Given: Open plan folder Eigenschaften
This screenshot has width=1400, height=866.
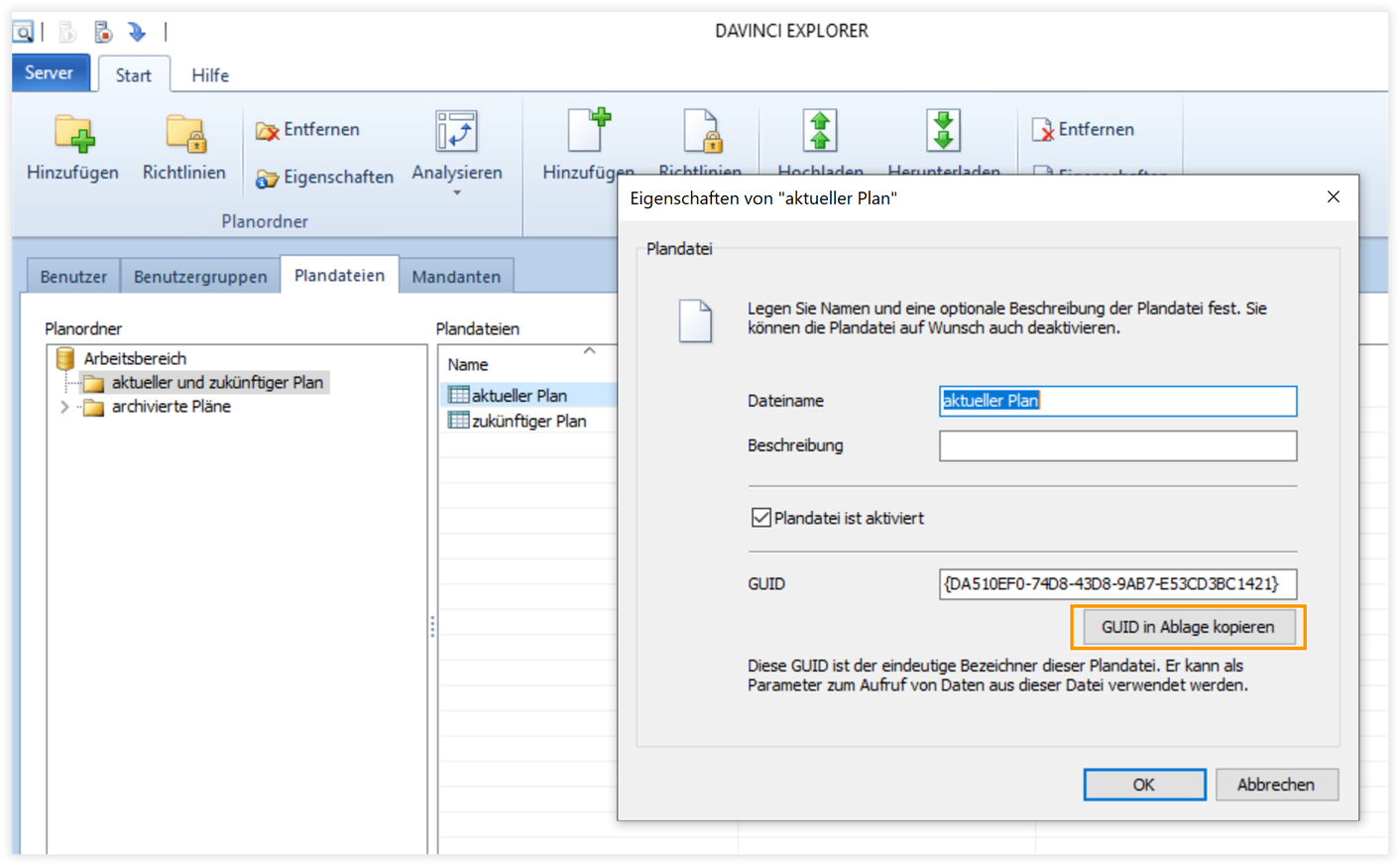Looking at the screenshot, I should 324,178.
